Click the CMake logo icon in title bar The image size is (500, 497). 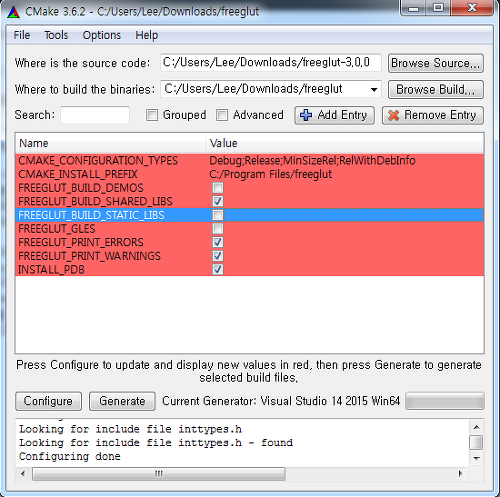tap(13, 12)
